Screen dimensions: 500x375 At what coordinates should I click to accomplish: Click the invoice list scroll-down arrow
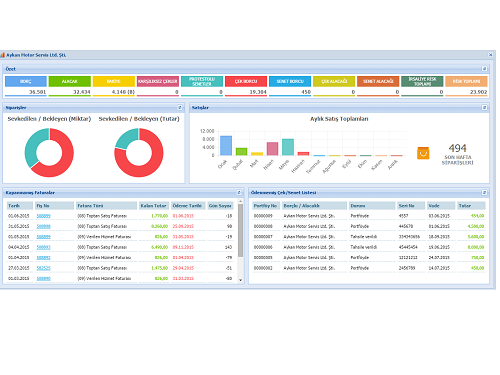pos(240,280)
